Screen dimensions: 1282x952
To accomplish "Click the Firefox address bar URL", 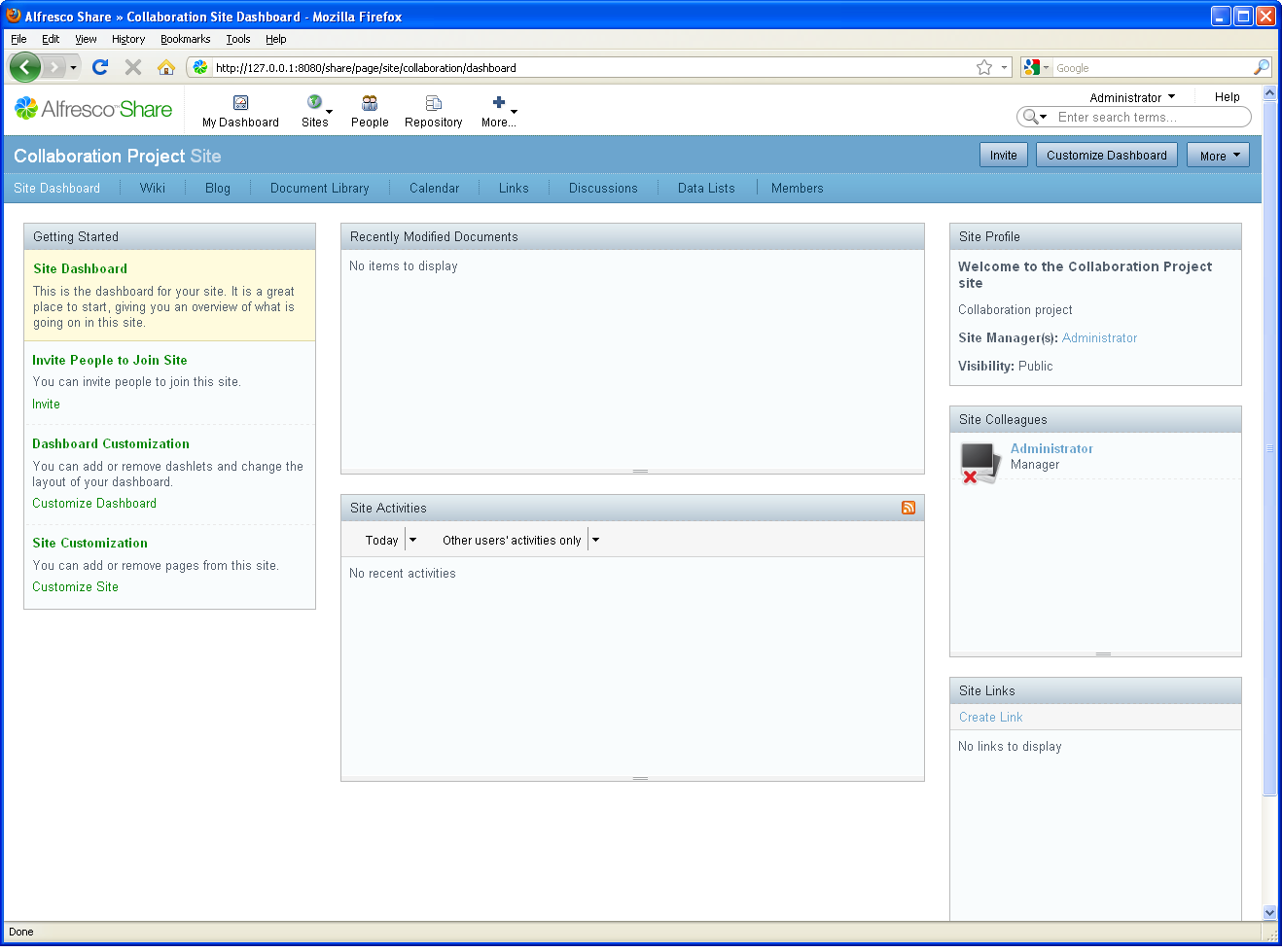I will pos(593,68).
